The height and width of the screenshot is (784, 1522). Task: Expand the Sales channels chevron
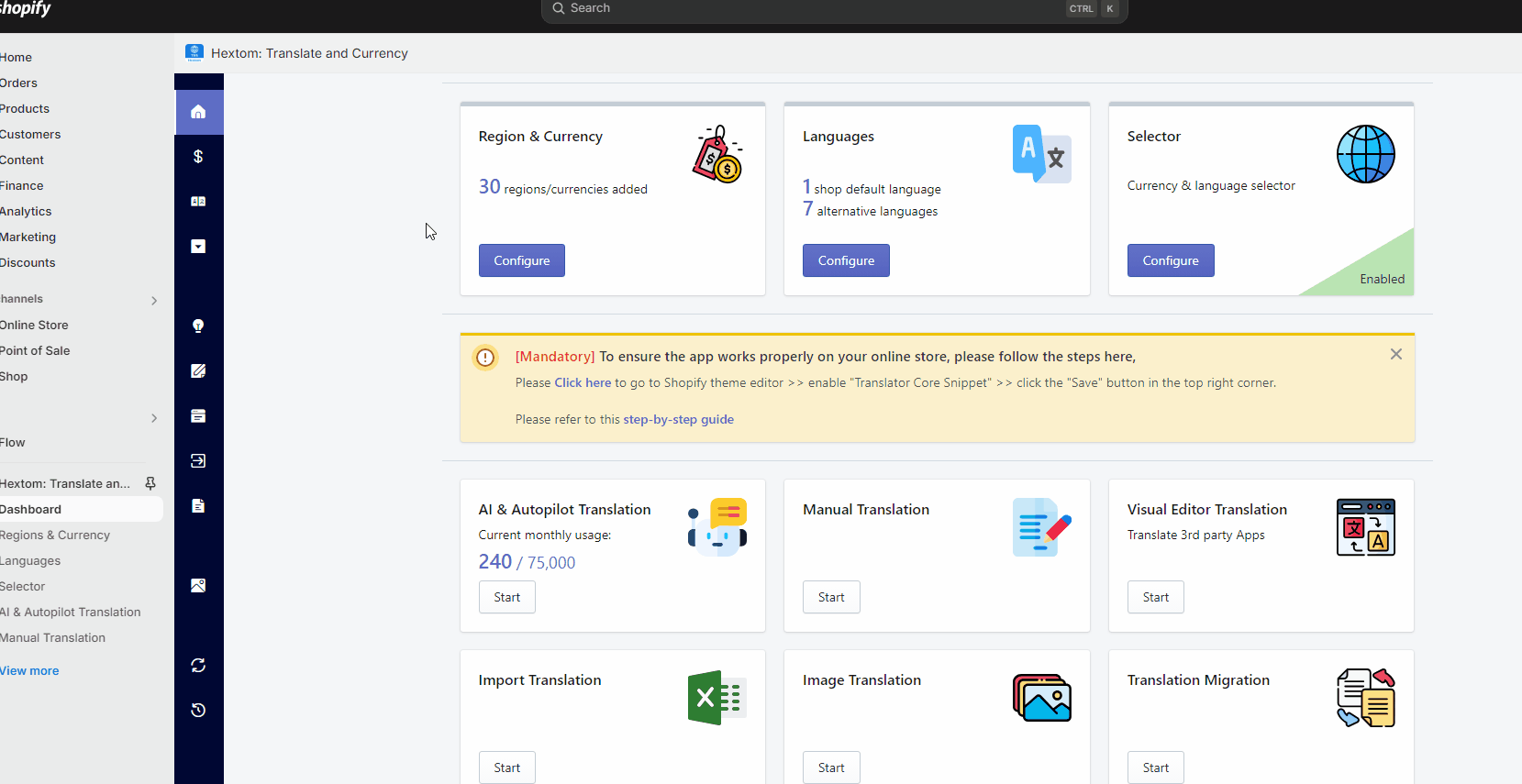(154, 301)
